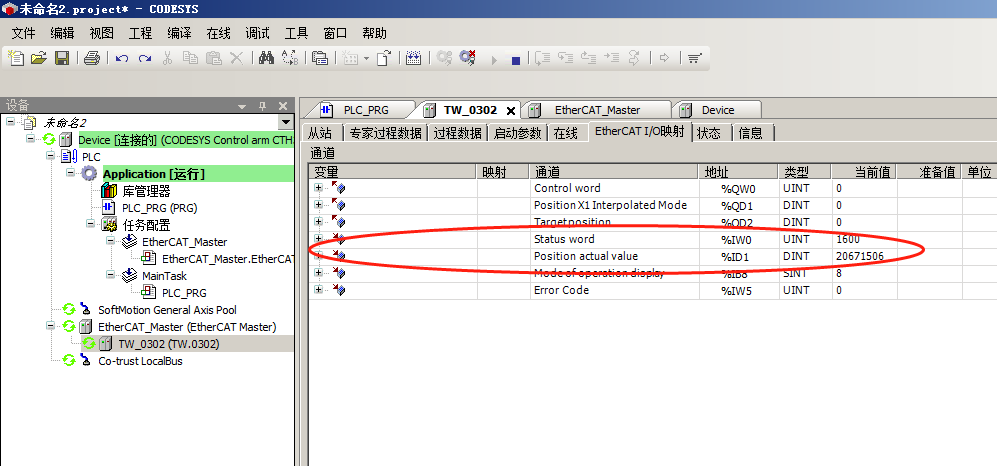Open the 在线 menu
Viewport: 997px width, 466px height.
pos(218,33)
